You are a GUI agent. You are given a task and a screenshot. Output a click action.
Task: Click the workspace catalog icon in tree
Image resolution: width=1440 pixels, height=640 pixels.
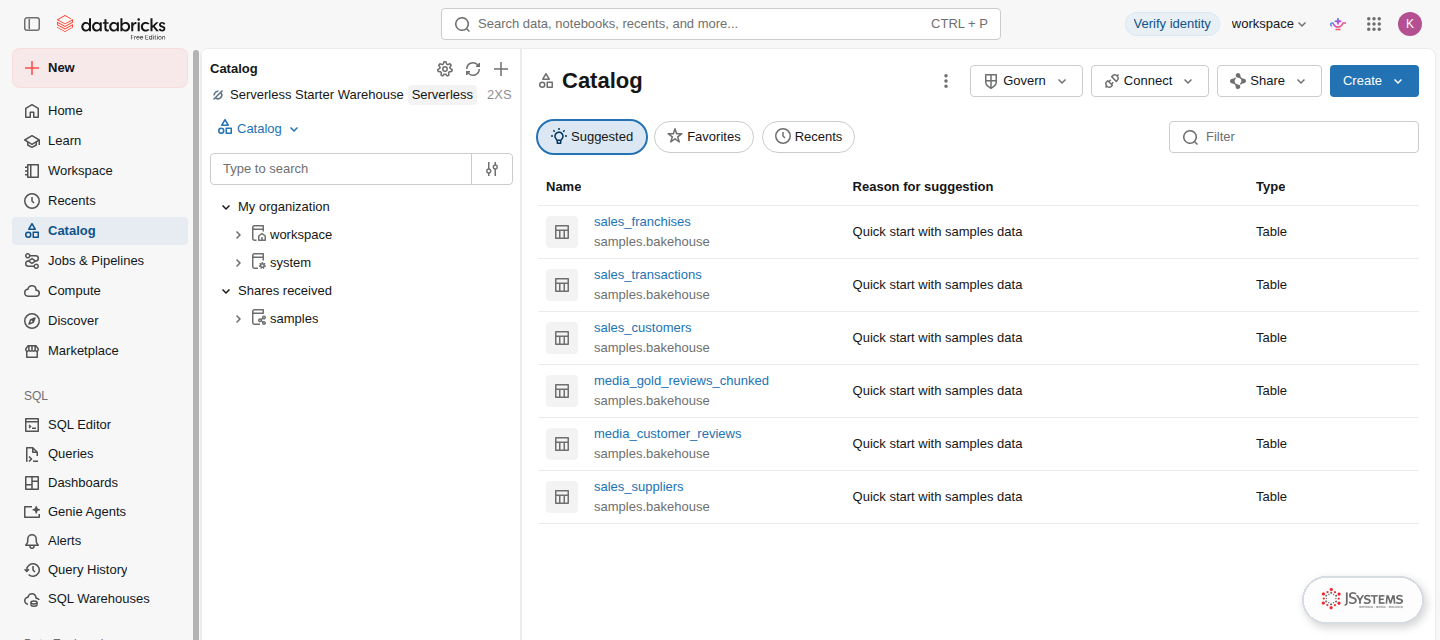click(258, 235)
